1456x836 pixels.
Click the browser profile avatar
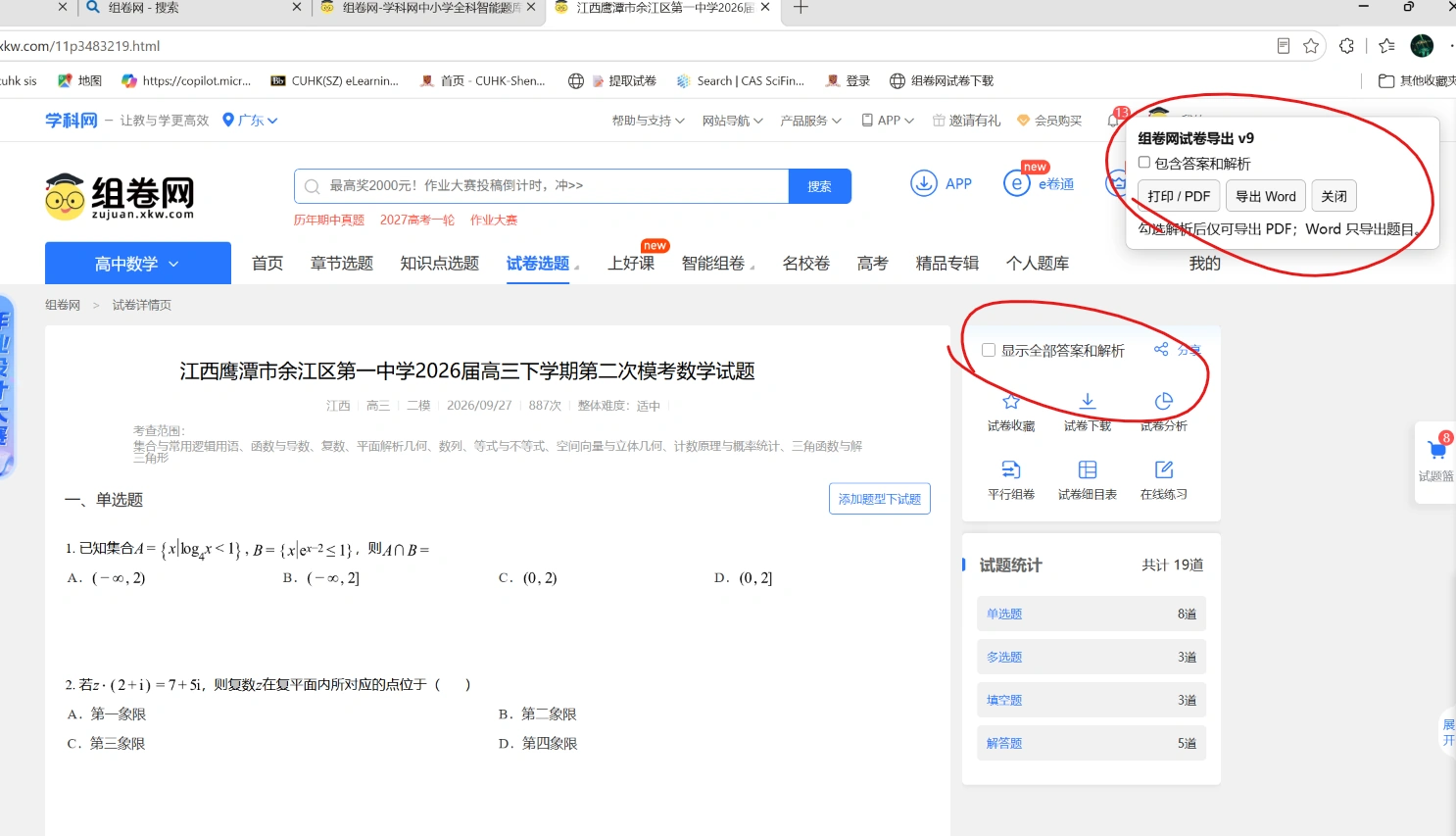[1422, 46]
